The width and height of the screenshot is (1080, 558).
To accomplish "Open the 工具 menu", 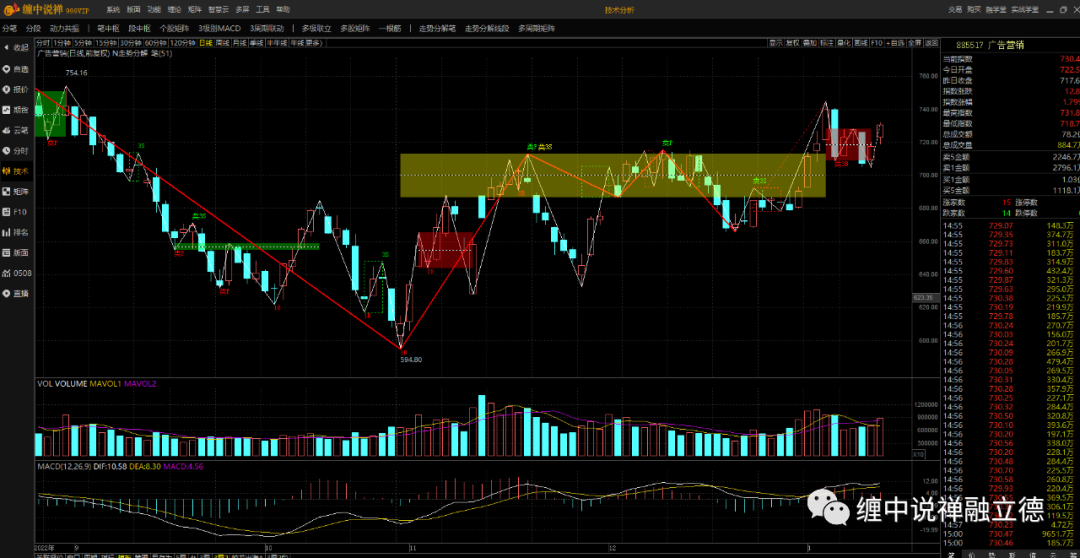I will 262,10.
